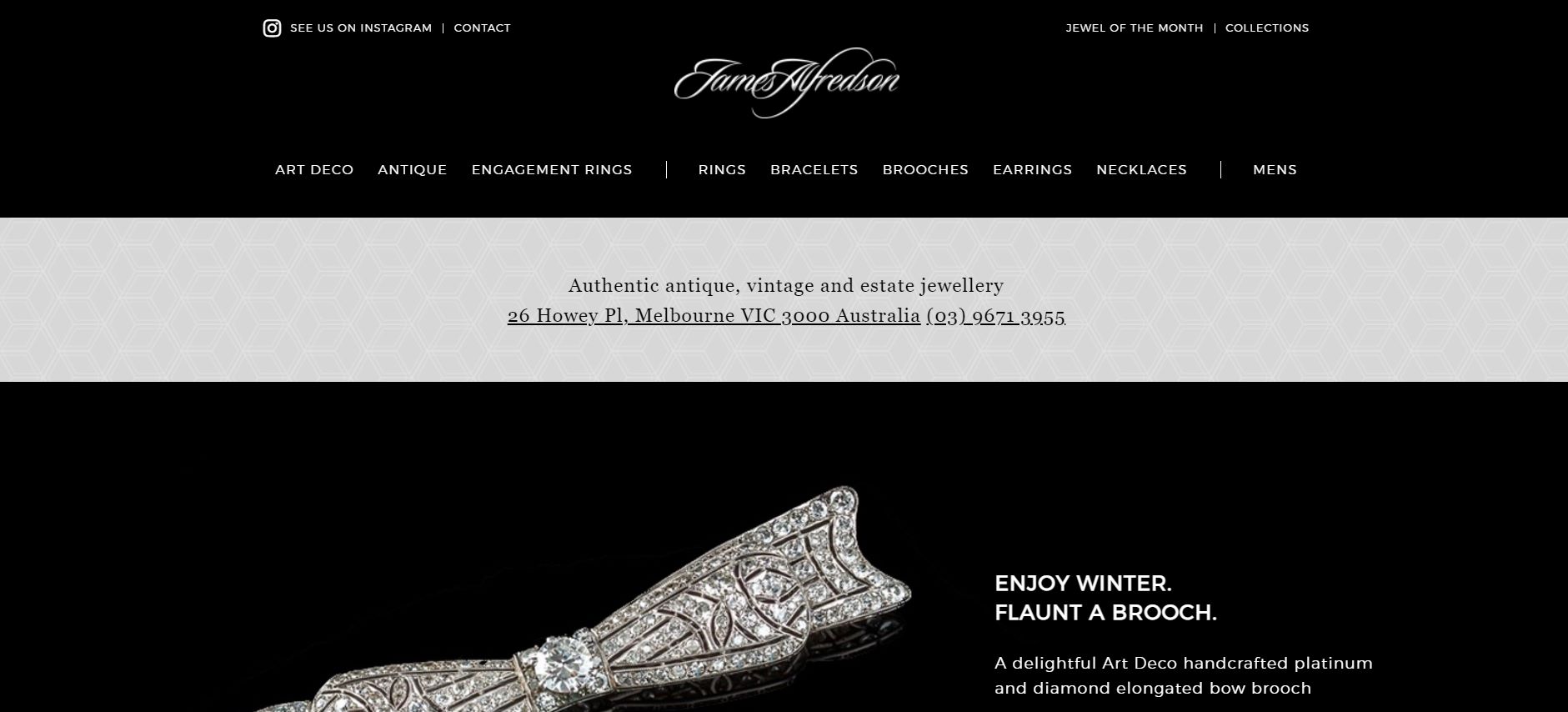Select Art Deco in navigation menu
The image size is (1568, 712).
click(x=314, y=170)
